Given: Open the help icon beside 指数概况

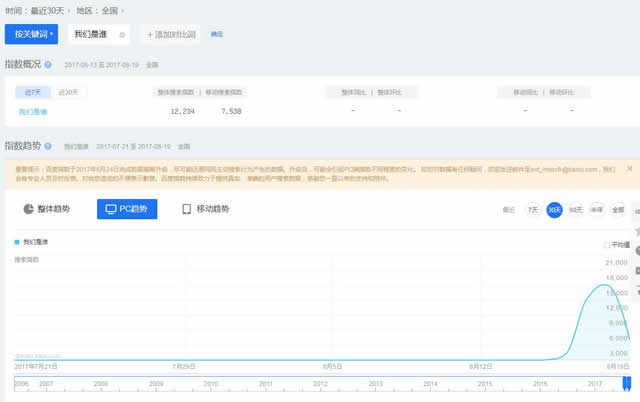Looking at the screenshot, I should click(48, 64).
